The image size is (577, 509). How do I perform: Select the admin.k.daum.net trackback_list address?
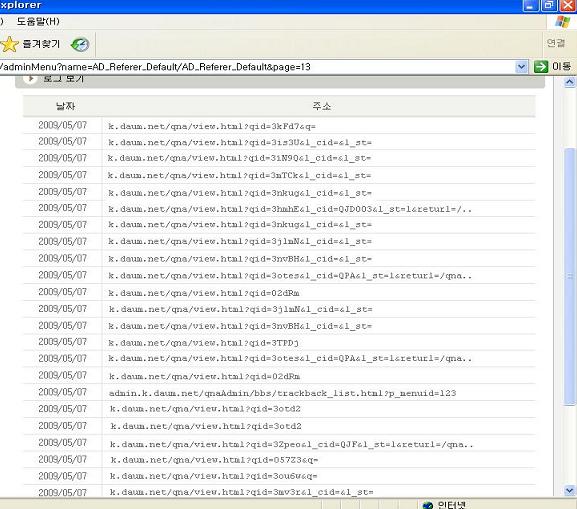pyautogui.click(x=282, y=393)
